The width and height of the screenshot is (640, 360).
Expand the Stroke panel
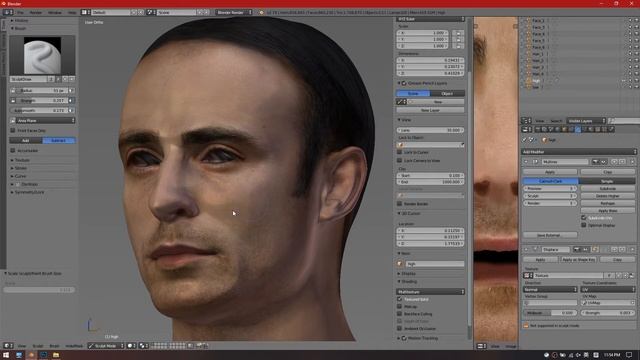21,168
